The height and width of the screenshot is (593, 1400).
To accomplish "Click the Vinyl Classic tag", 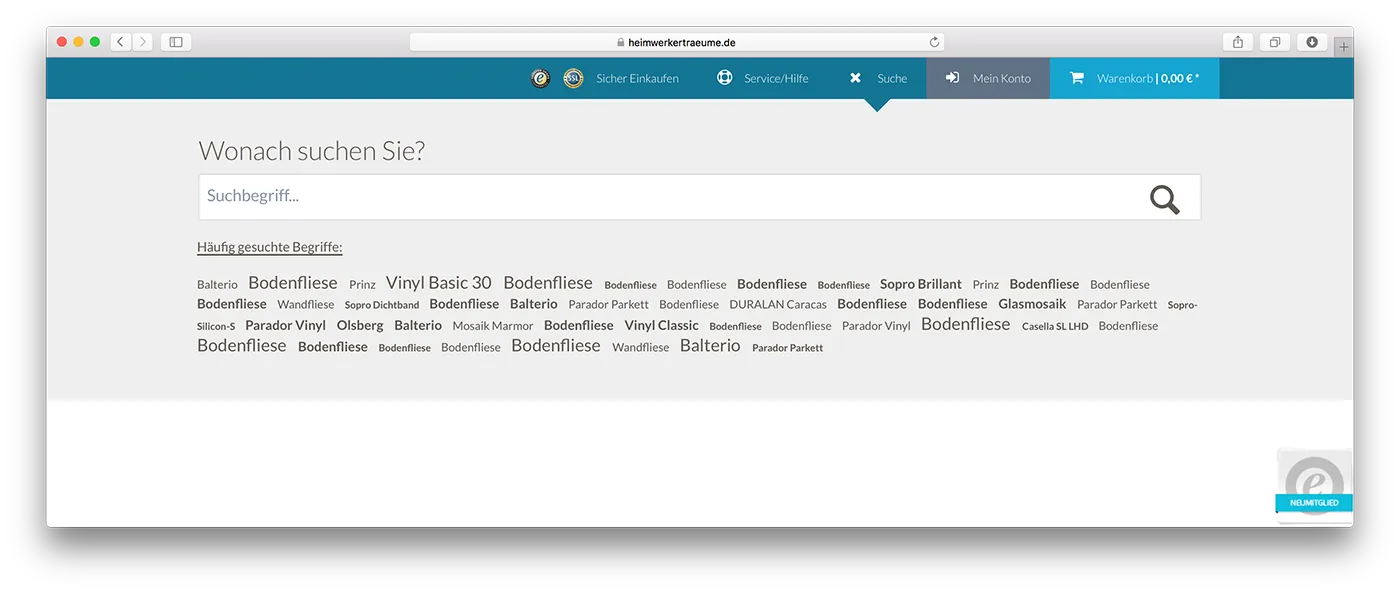I will pyautogui.click(x=662, y=325).
